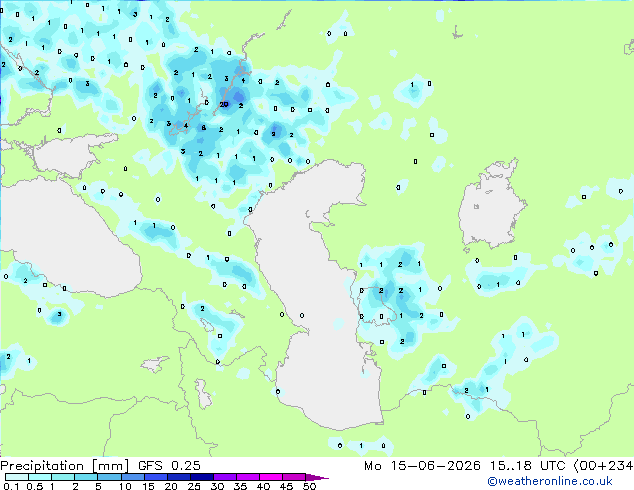Click the 30–35 mm purple legend swatch
Viewport: 634px width, 490px height.
pyautogui.click(x=225, y=477)
